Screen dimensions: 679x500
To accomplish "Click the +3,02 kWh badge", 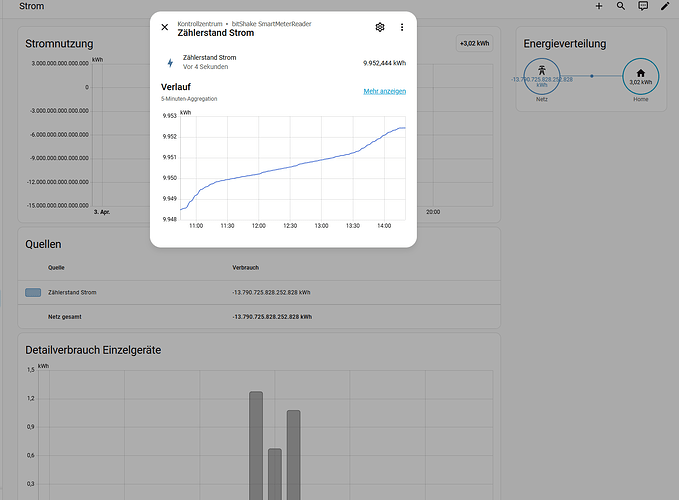I will [474, 43].
